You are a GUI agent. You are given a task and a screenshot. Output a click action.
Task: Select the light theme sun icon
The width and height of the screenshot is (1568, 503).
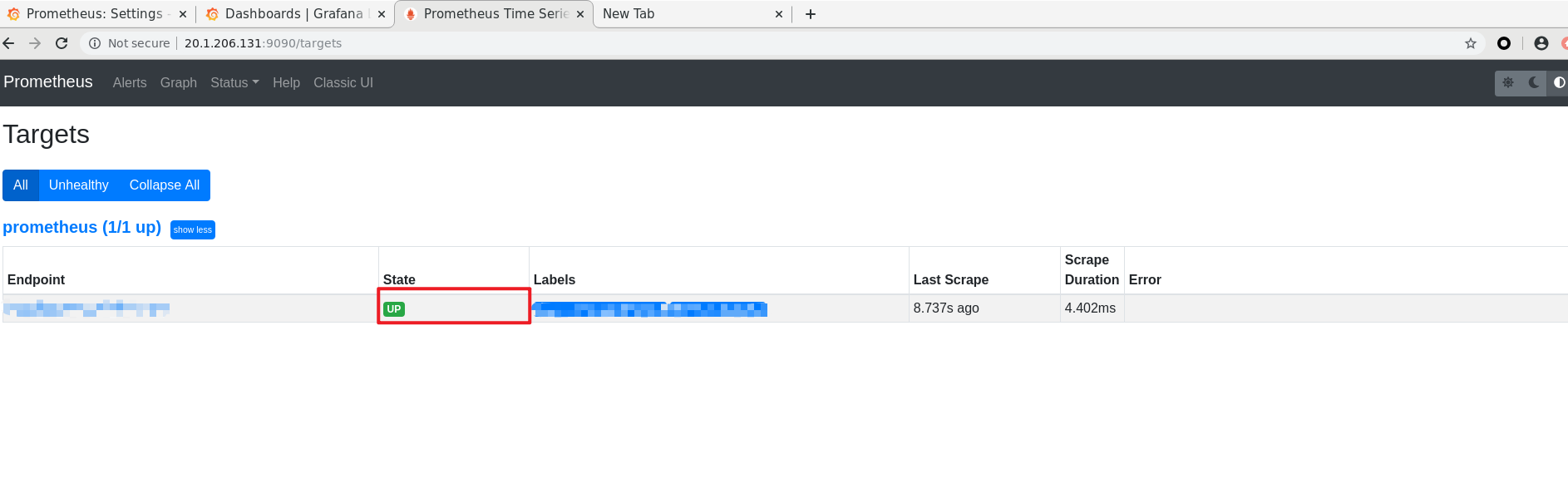click(1508, 83)
